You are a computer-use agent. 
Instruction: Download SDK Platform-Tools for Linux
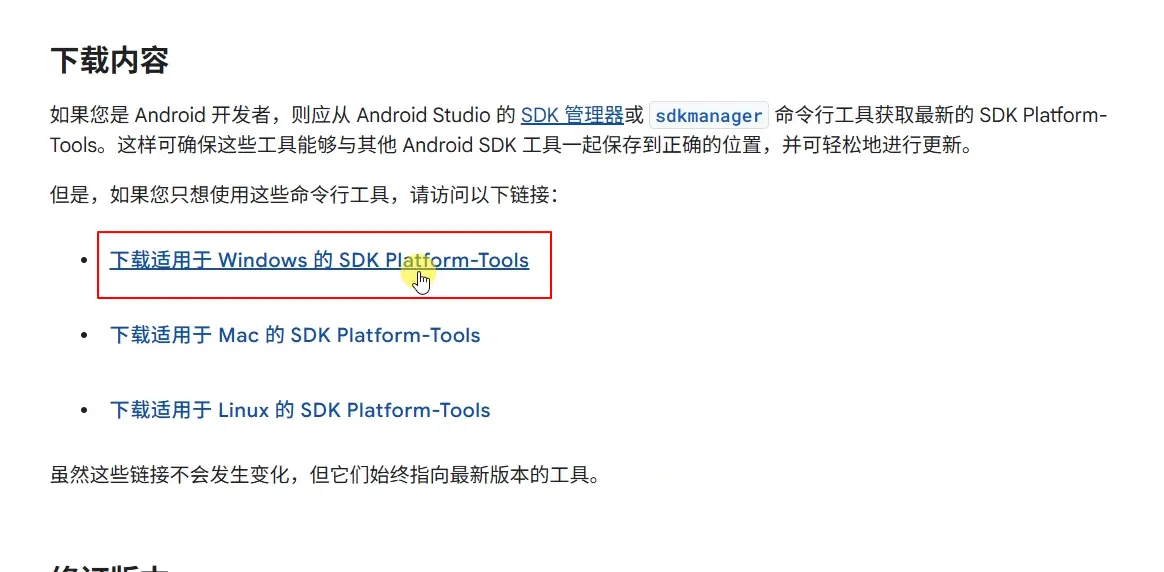[300, 410]
